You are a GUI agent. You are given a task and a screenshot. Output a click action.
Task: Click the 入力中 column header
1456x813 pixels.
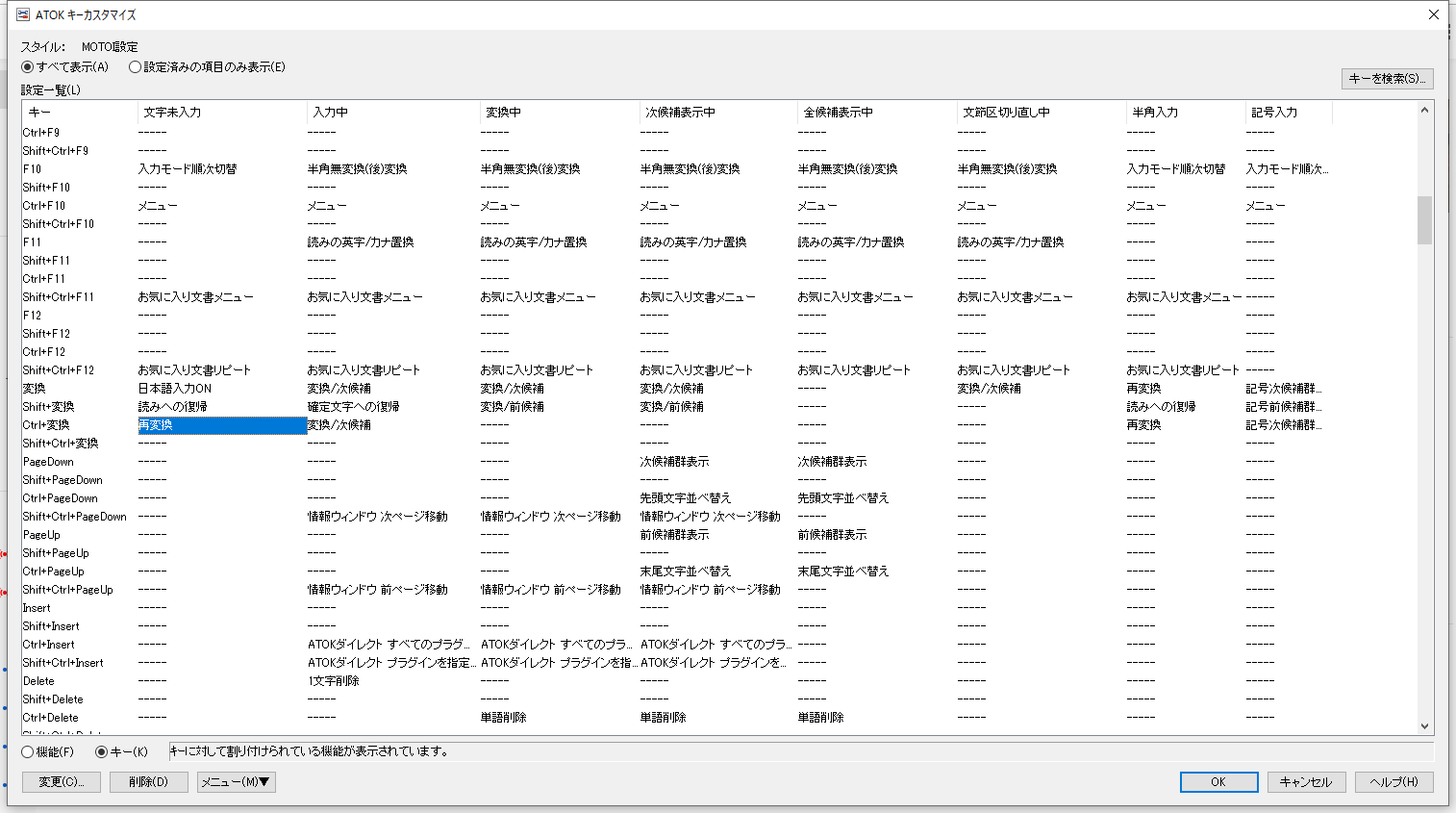click(x=393, y=113)
